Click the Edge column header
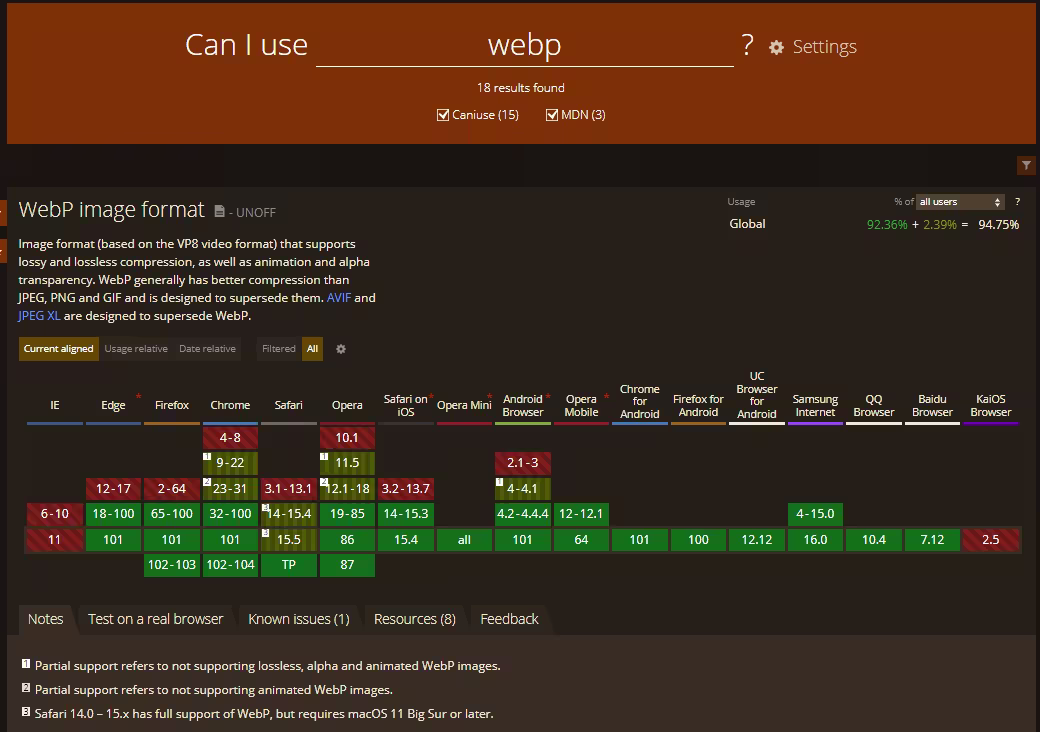This screenshot has height=732, width=1040. coord(113,405)
